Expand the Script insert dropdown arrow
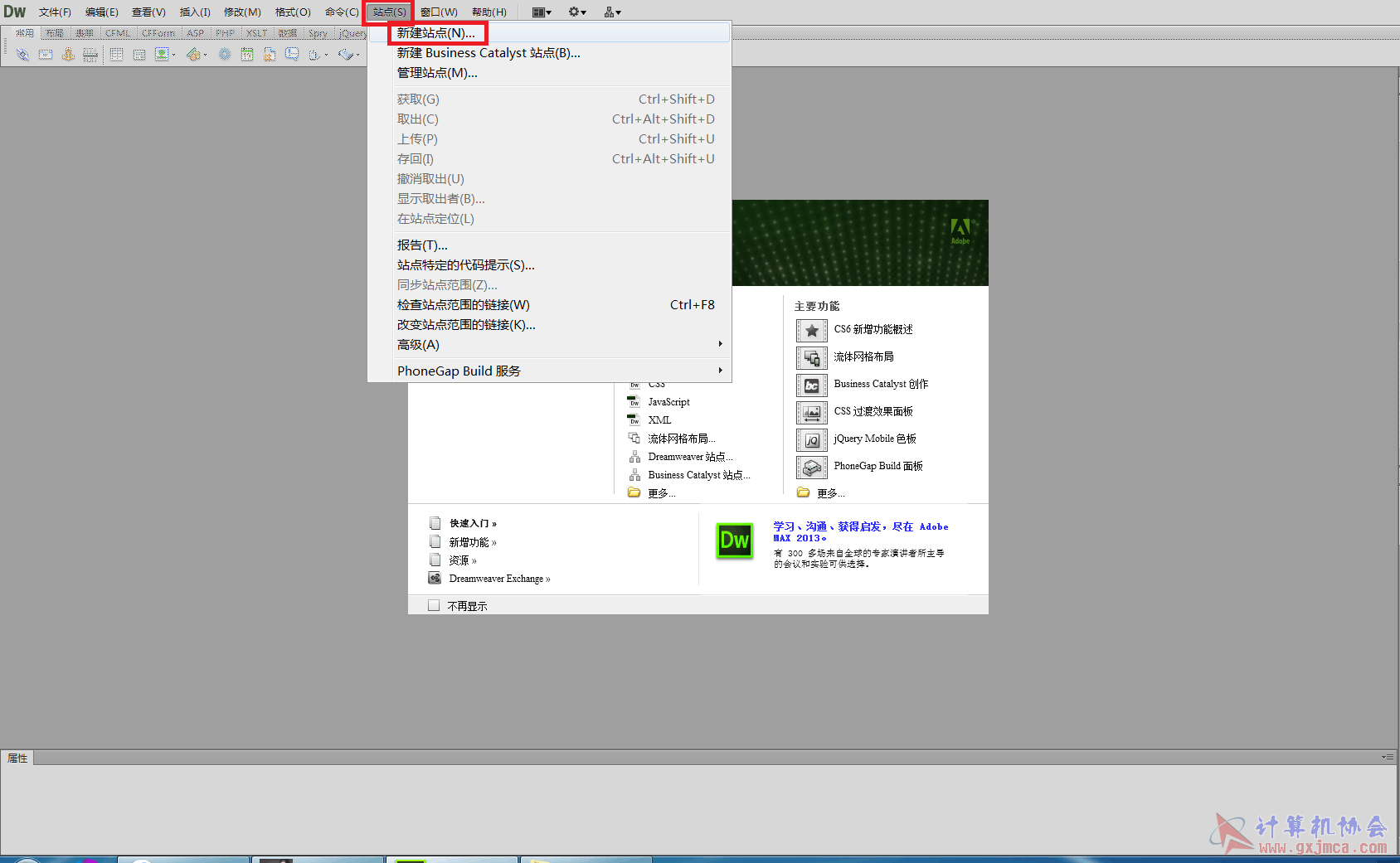1400x863 pixels. (x=357, y=55)
